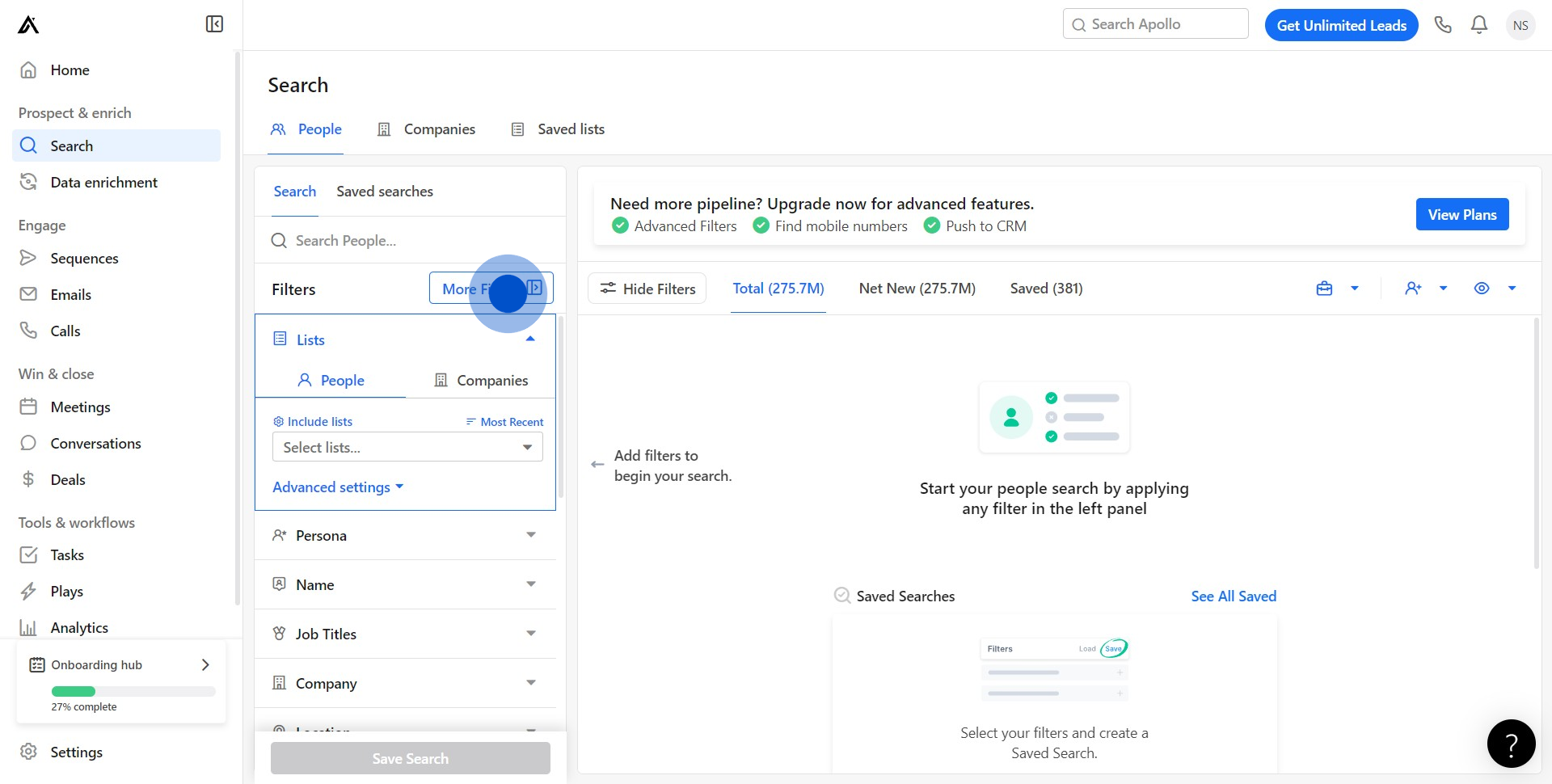Open the help question mark bubble
Screen dimensions: 1552x784
click(x=1511, y=744)
